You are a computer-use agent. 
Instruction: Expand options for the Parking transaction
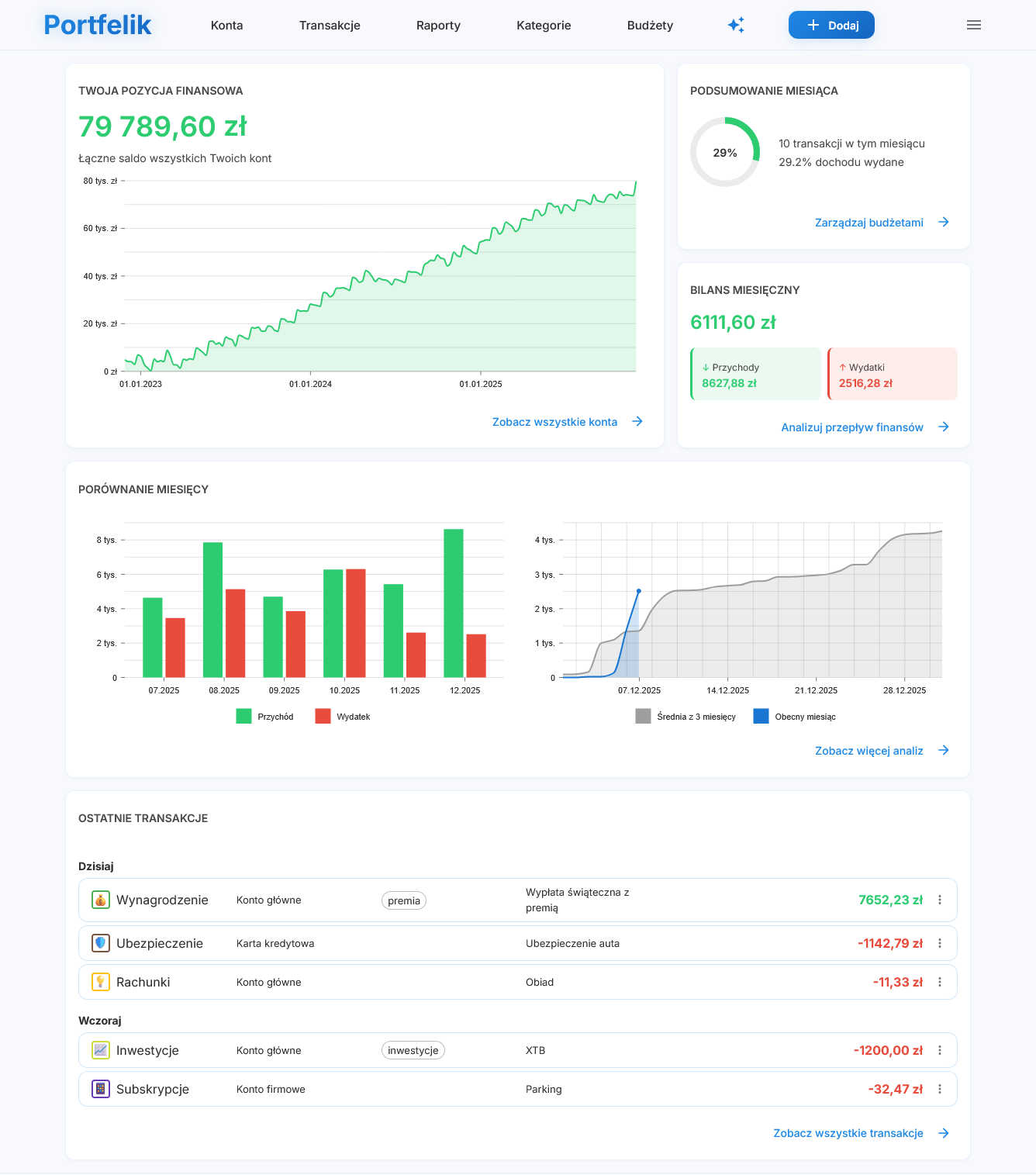point(940,1089)
